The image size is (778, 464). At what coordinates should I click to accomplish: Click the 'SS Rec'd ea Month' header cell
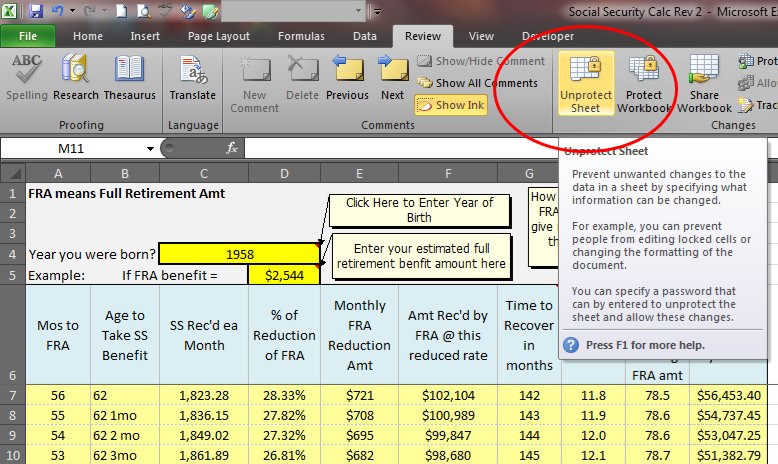click(x=204, y=335)
